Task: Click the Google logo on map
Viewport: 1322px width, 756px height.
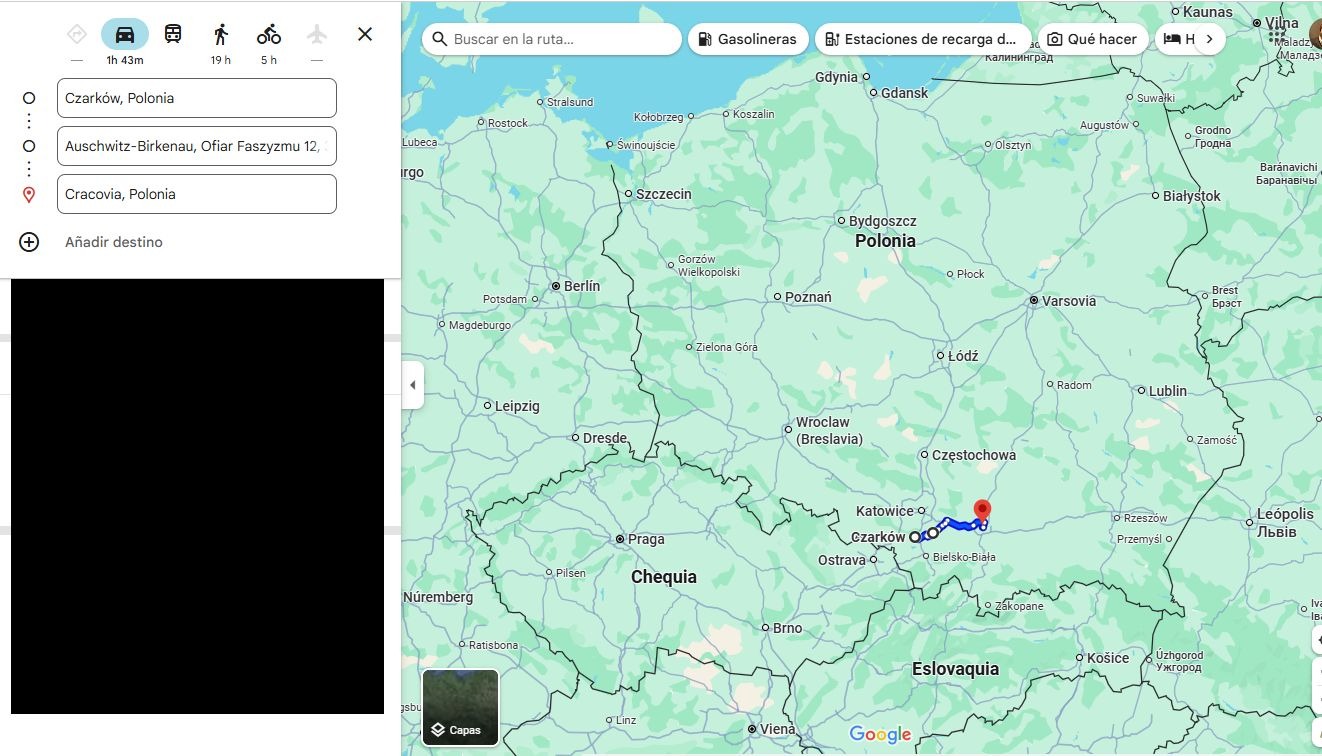Action: coord(880,735)
